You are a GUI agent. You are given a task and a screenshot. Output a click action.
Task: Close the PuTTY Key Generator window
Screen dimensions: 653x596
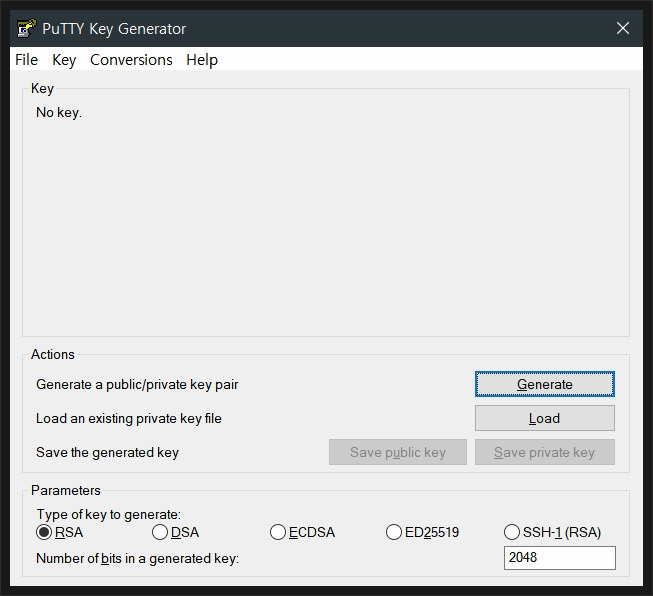pyautogui.click(x=623, y=28)
